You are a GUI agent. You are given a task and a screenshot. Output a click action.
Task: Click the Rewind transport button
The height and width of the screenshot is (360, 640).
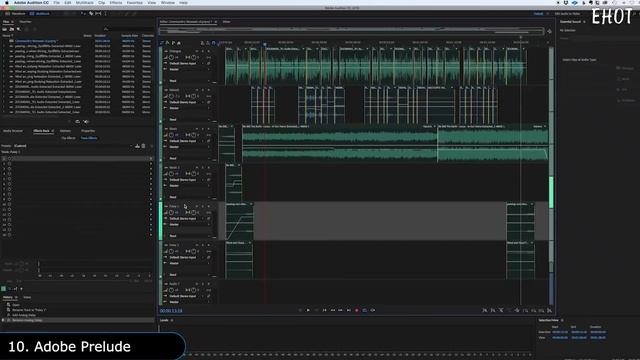[x=333, y=310]
